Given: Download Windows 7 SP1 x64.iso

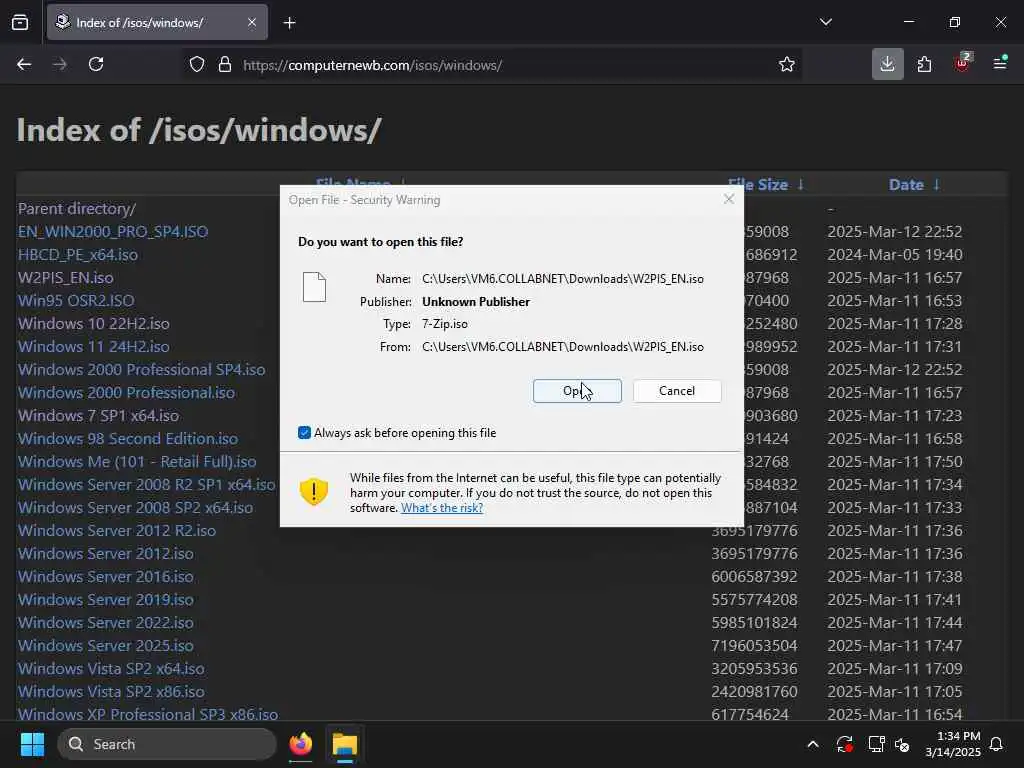Looking at the screenshot, I should pos(98,415).
